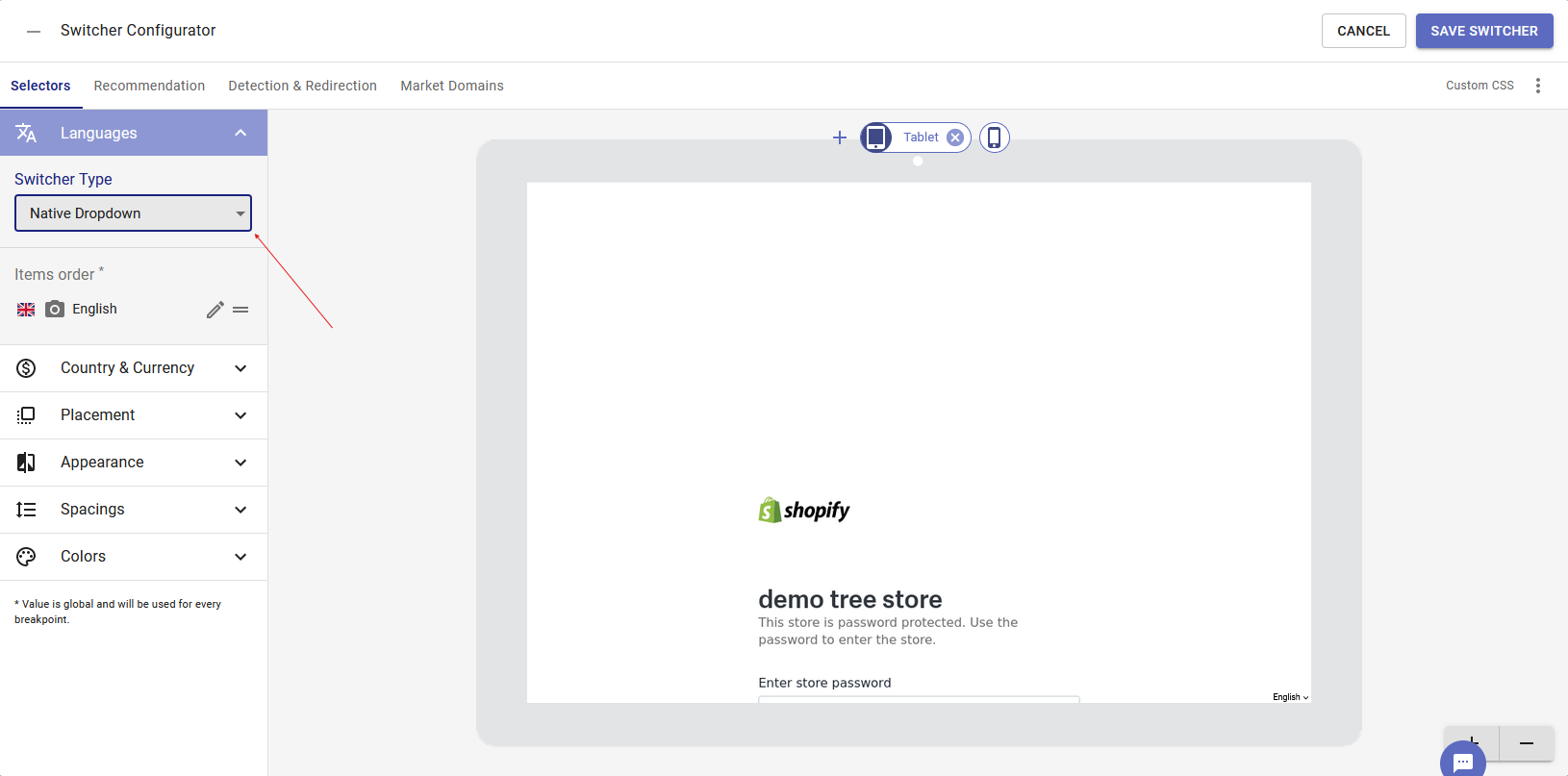This screenshot has height=776, width=1568.
Task: Remove the Tablet breakpoint chip
Action: point(955,138)
